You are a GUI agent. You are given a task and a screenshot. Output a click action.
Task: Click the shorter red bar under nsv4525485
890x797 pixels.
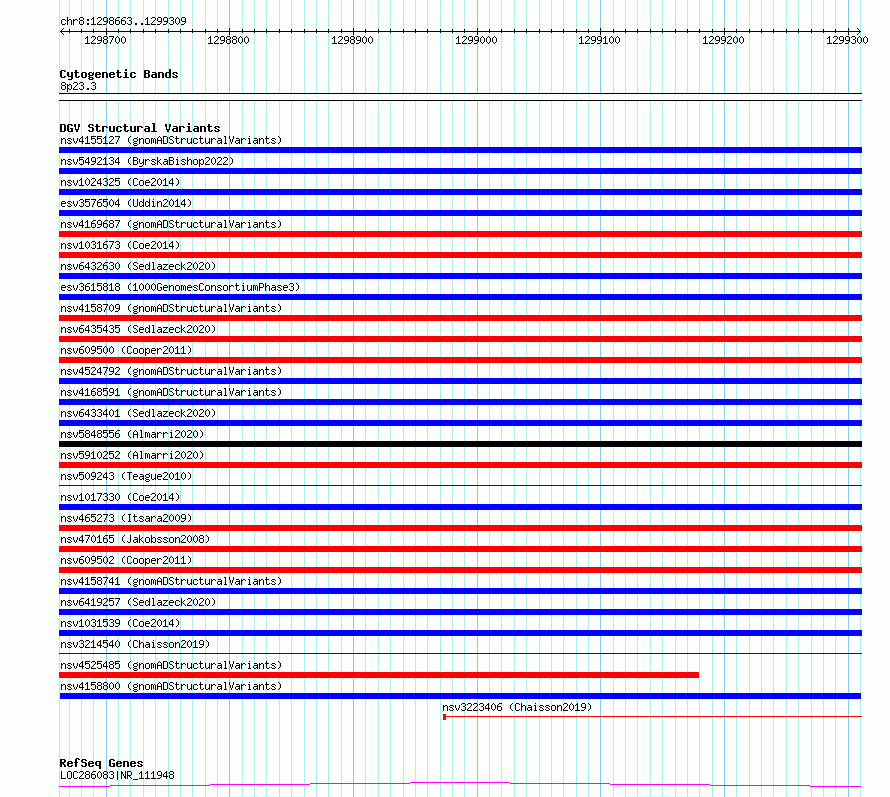(379, 675)
